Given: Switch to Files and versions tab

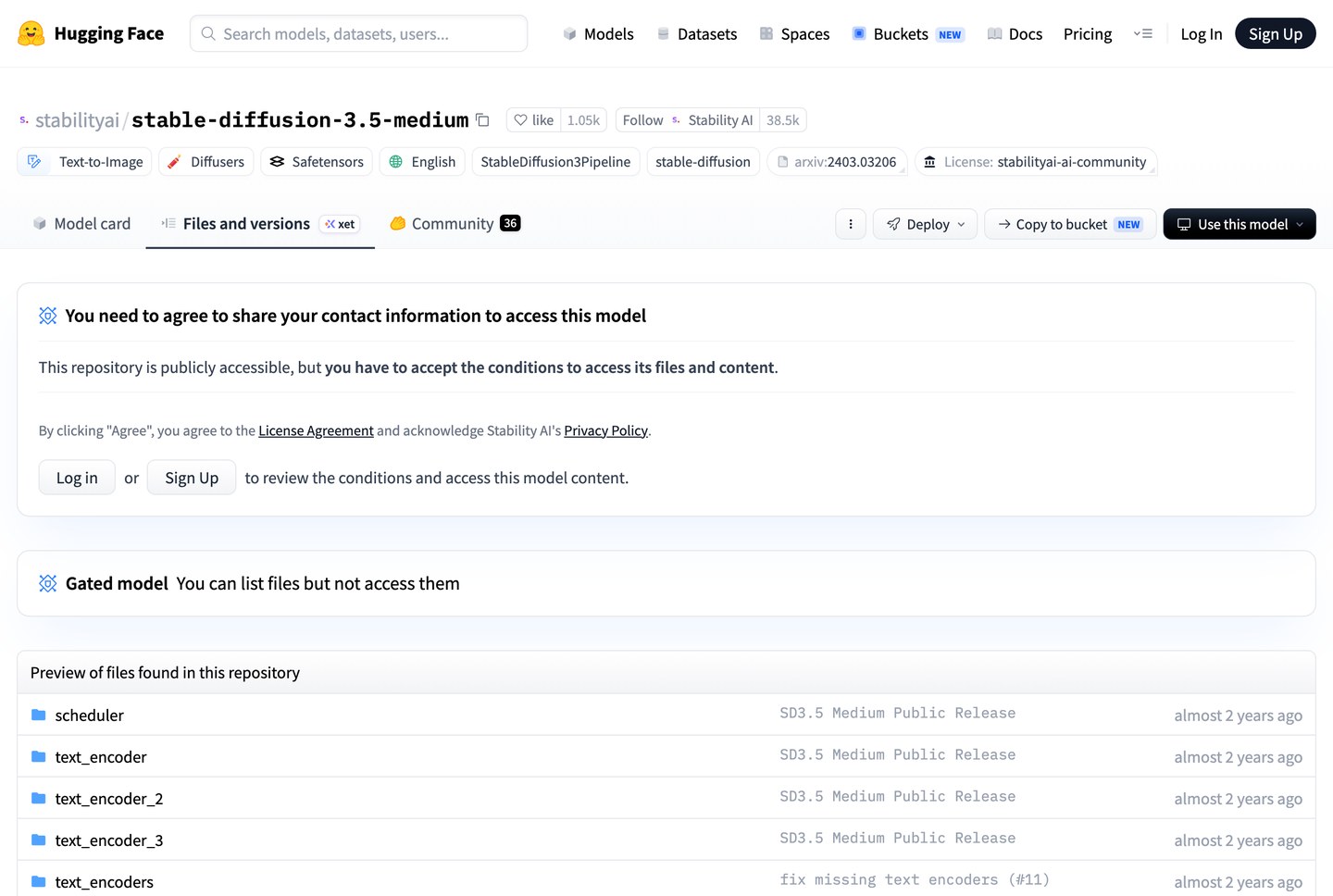Looking at the screenshot, I should click(x=260, y=224).
